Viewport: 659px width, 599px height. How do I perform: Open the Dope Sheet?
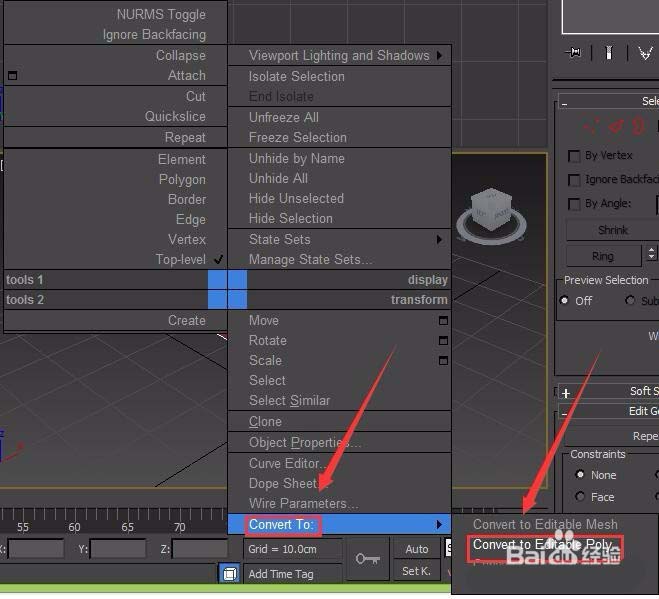[288, 483]
